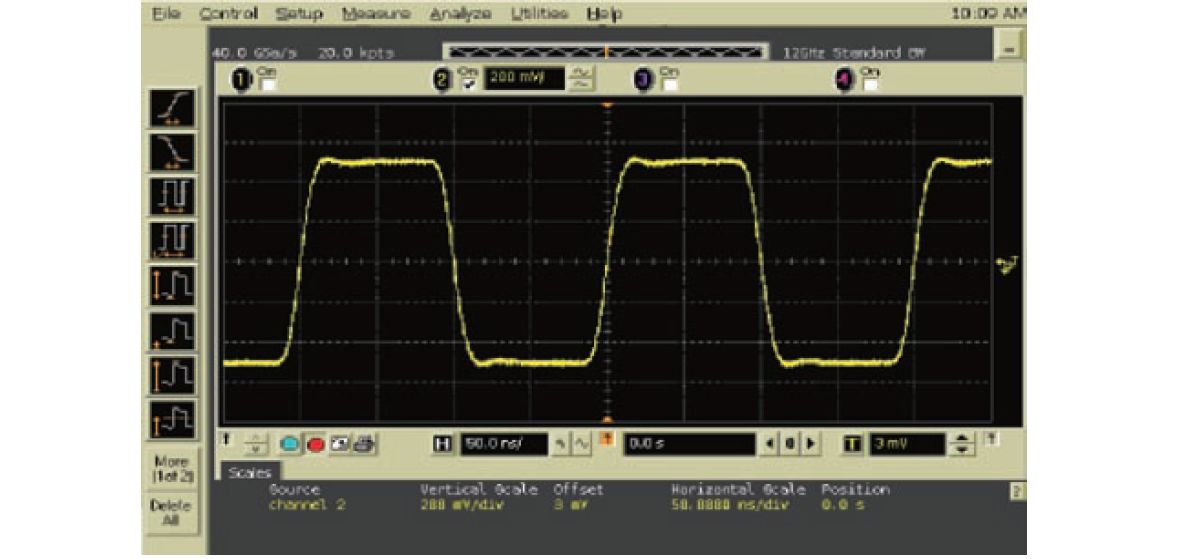The height and width of the screenshot is (559, 1188).
Task: Click the third measurement icon, with pulse markers at its top
Action: 172,196
